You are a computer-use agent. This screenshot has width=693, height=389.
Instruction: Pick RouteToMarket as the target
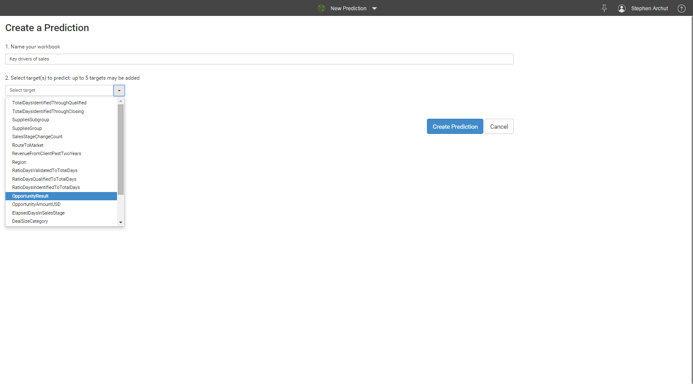click(x=61, y=145)
